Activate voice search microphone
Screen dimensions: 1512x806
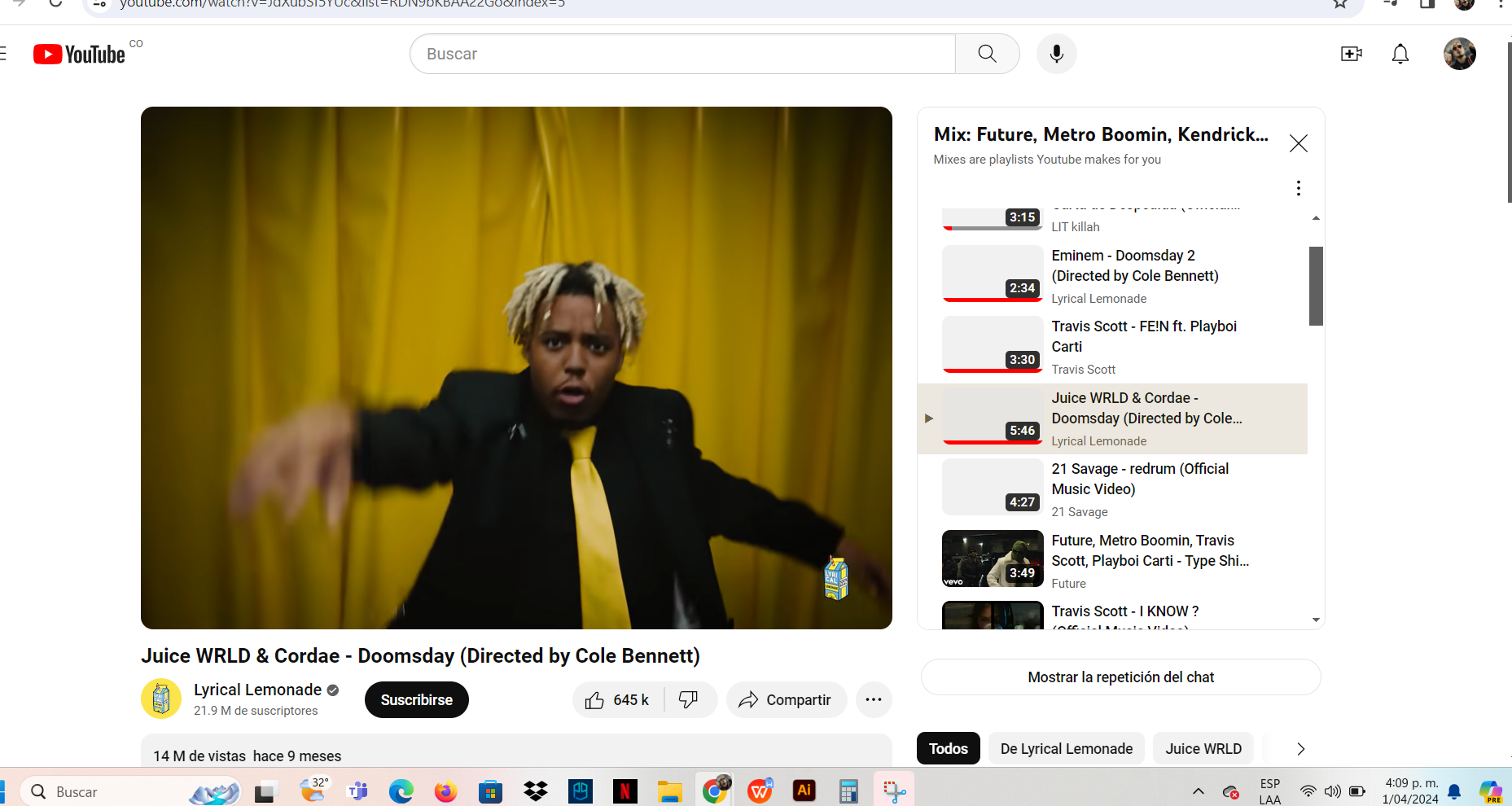click(1056, 54)
